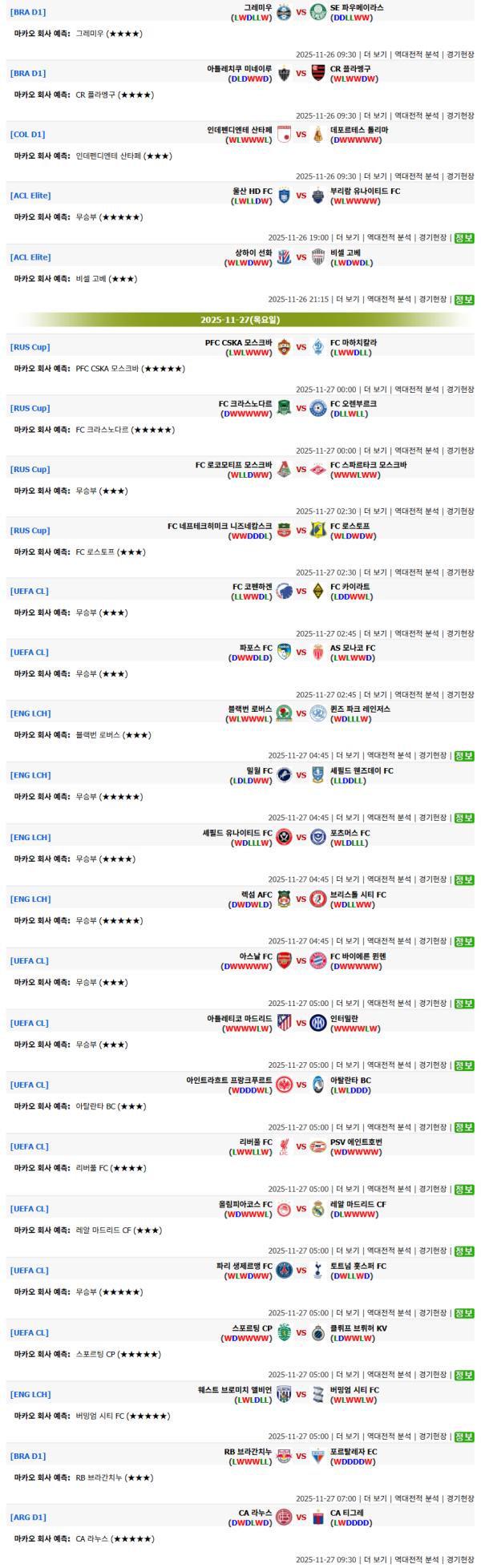Viewport: 481px width, 1568px height.
Task: Click the Liverpool FC crest icon
Action: 284,1146
